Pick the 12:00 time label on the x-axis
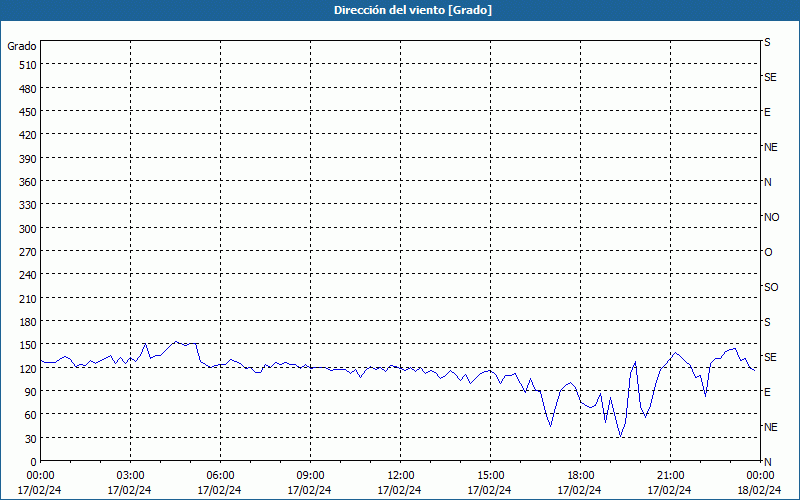800x500 pixels. (401, 476)
